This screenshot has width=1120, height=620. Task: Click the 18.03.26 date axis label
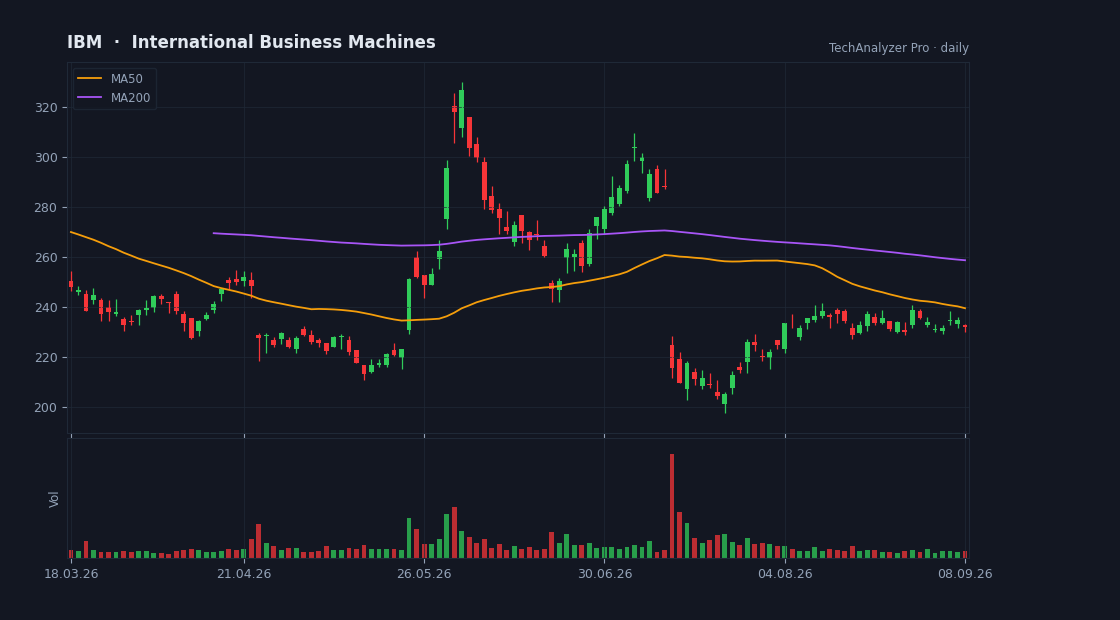[71, 574]
